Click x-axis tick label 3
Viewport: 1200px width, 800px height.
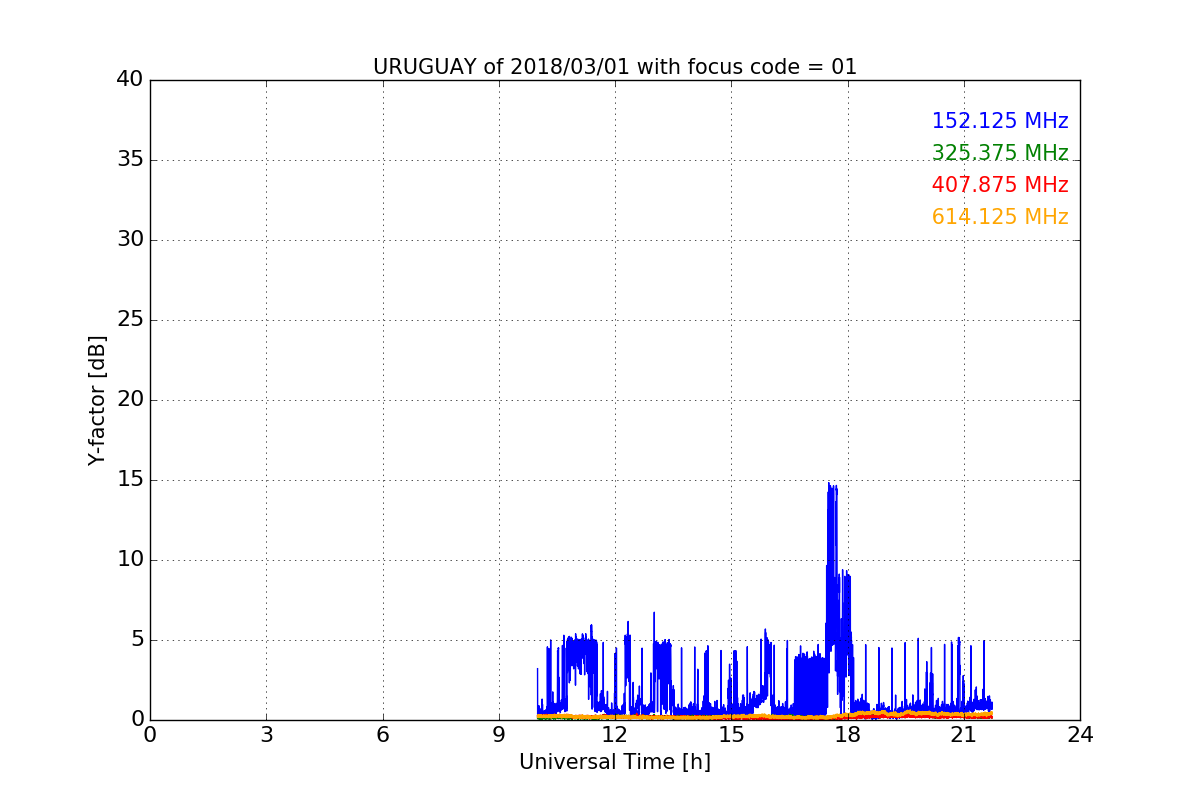point(266,735)
